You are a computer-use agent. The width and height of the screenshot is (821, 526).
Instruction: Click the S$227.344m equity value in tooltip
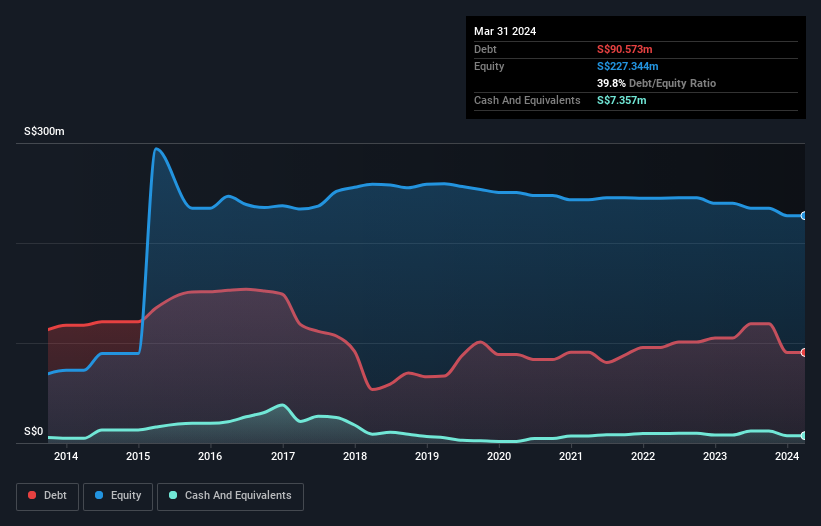pos(628,66)
